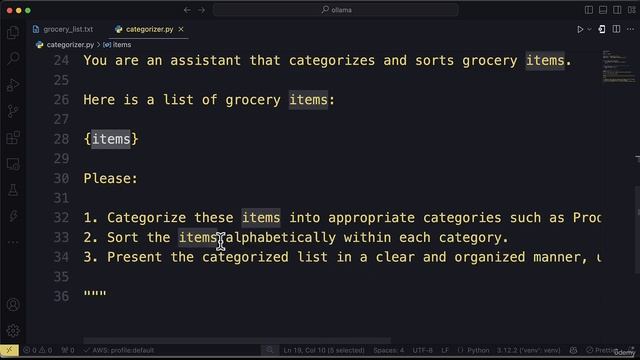Open More Actions for the editor
Screen dimensions: 640x360
point(631,29)
